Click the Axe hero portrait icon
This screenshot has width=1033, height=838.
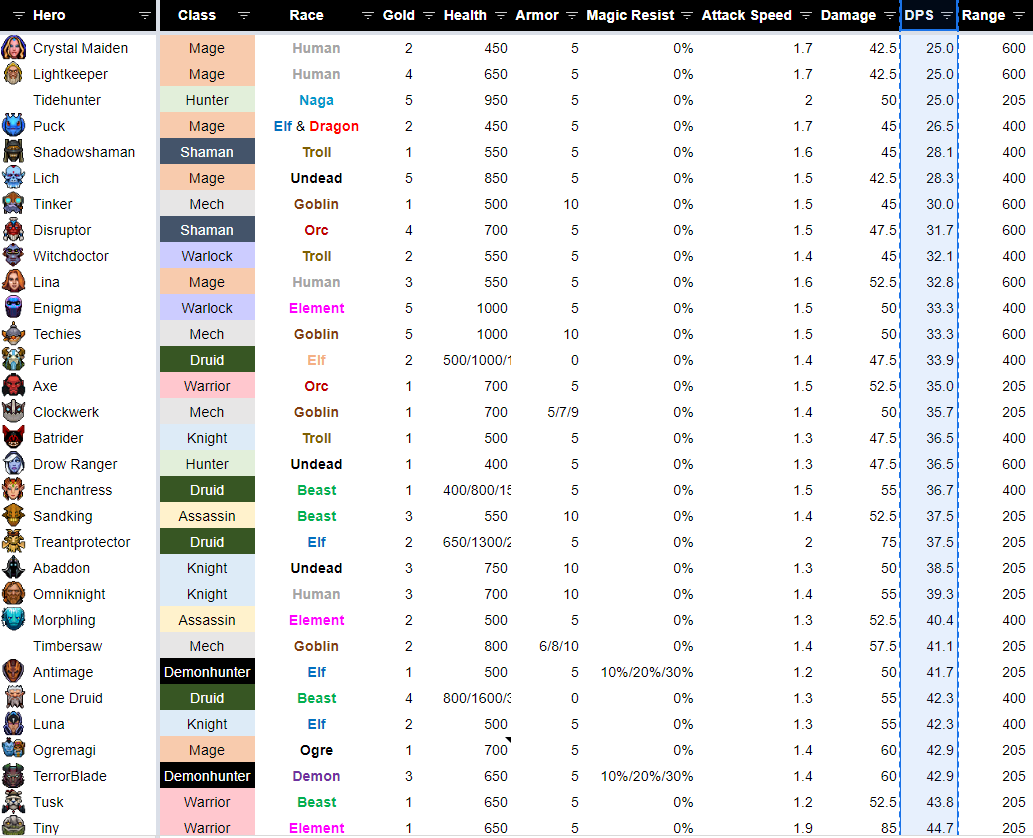click(x=13, y=386)
